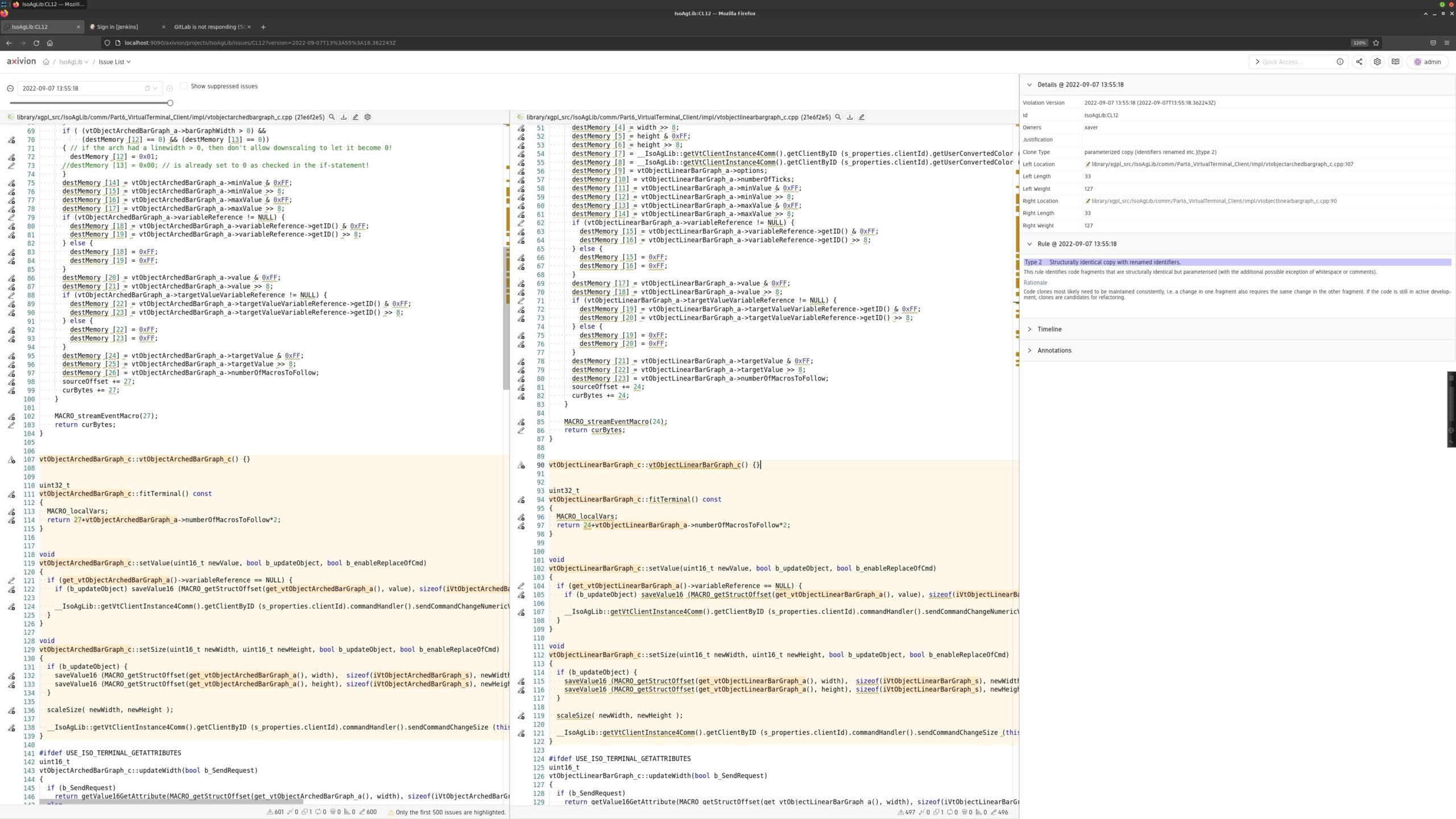Open Left Location file link
1456x819 pixels.
[1222, 164]
